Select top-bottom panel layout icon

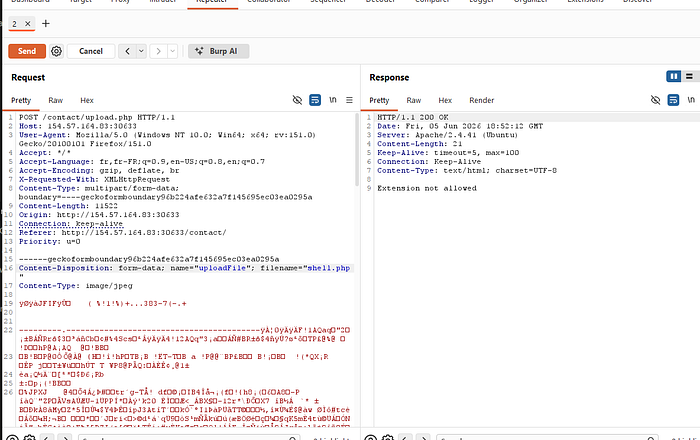689,76
